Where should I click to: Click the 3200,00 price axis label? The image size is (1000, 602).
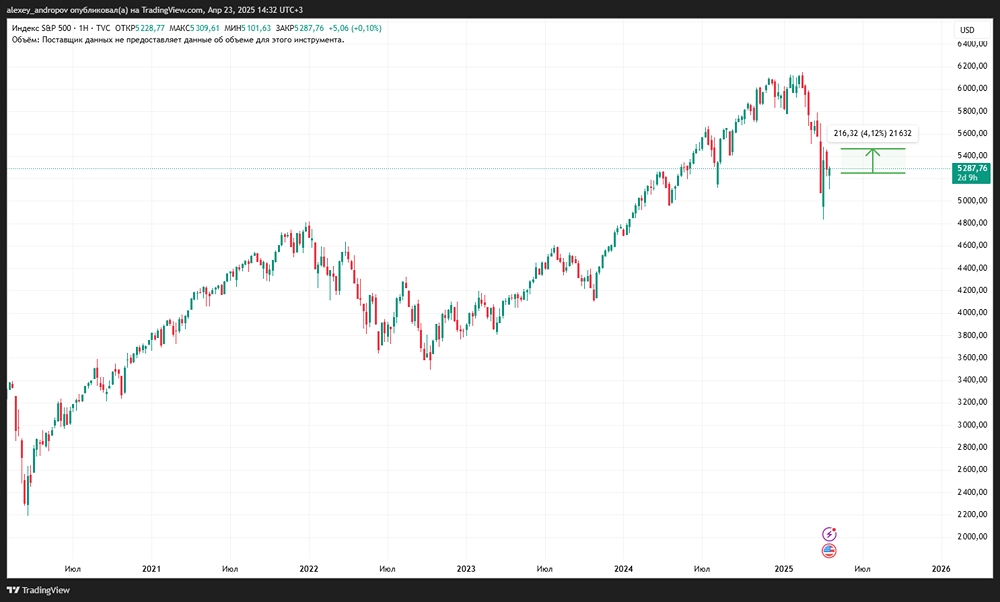click(x=972, y=402)
